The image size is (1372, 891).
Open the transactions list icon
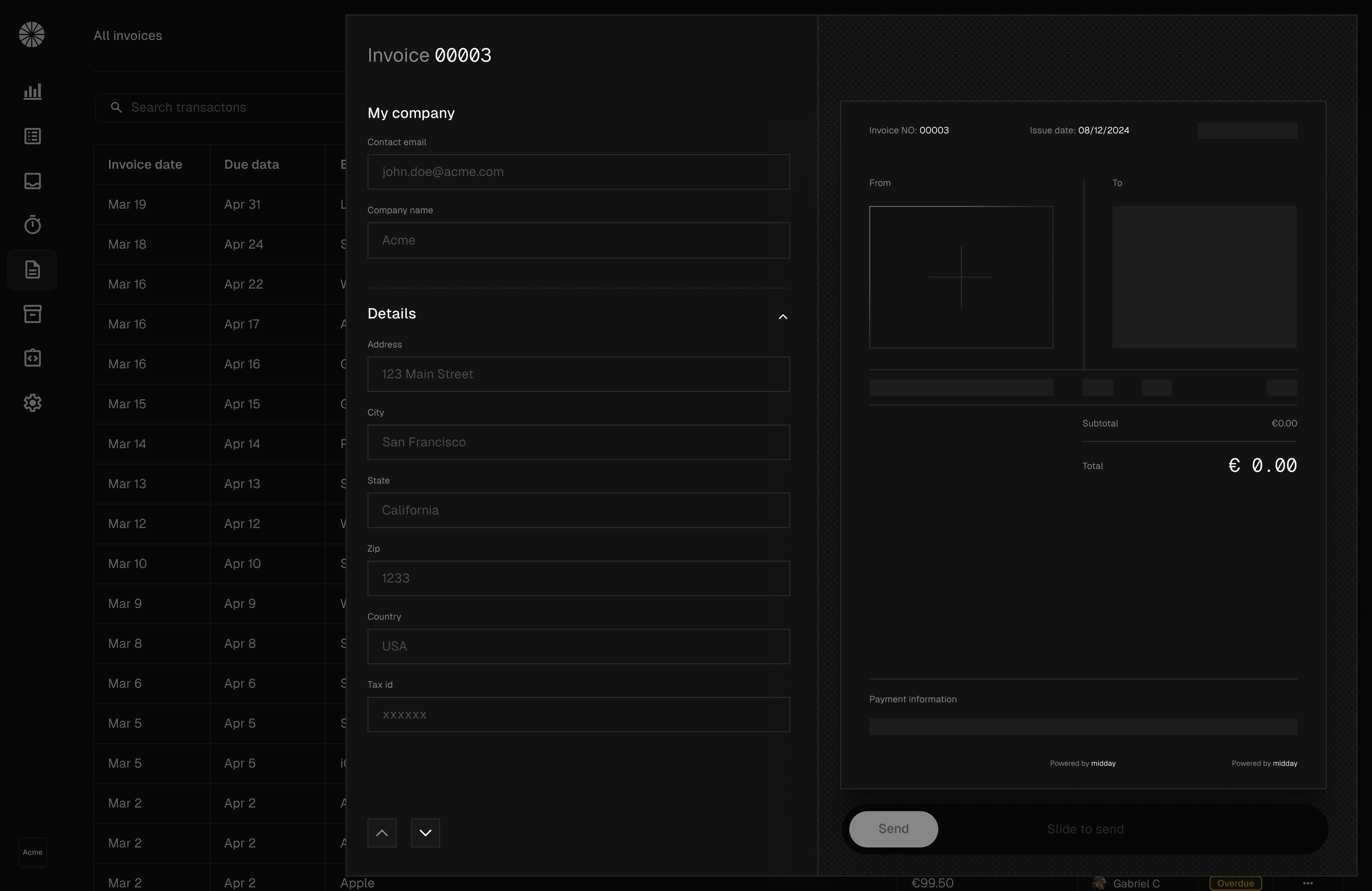[x=32, y=137]
